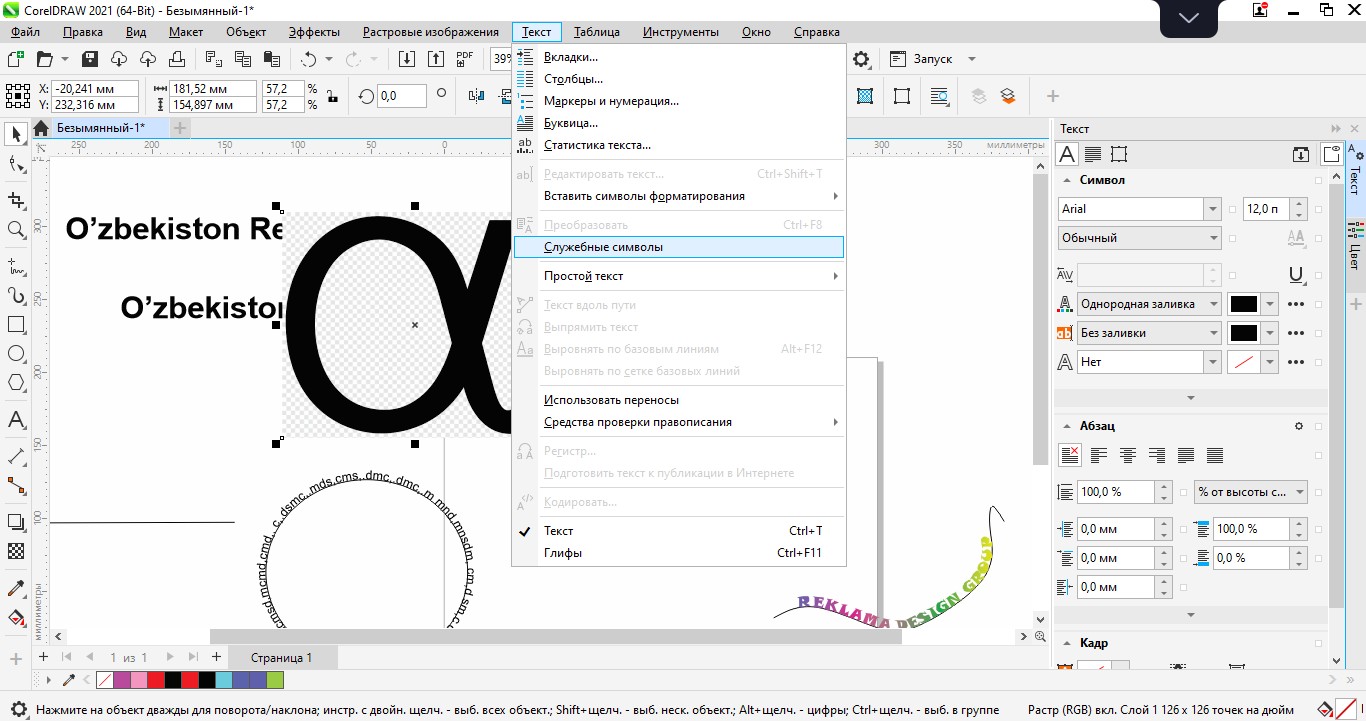Select the center alignment paragraph button
Viewport: 1366px width, 721px height.
[1128, 455]
